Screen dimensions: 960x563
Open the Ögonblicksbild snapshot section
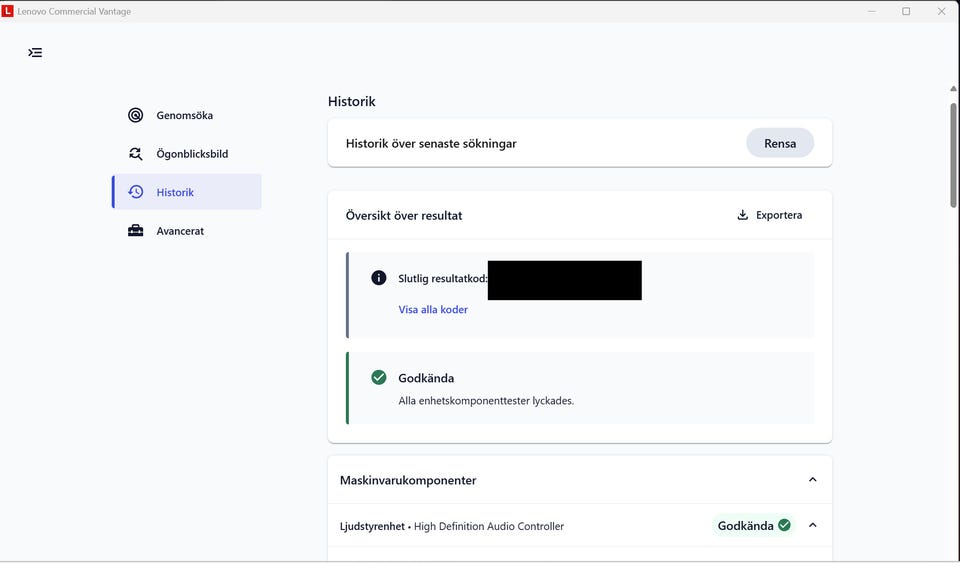187,154
